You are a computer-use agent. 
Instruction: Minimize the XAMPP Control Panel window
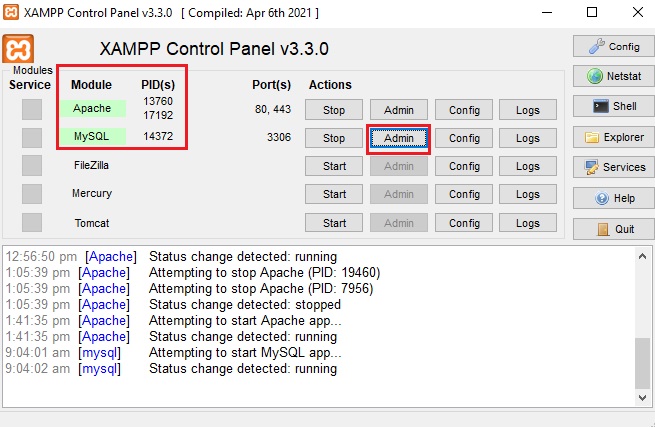tap(547, 12)
